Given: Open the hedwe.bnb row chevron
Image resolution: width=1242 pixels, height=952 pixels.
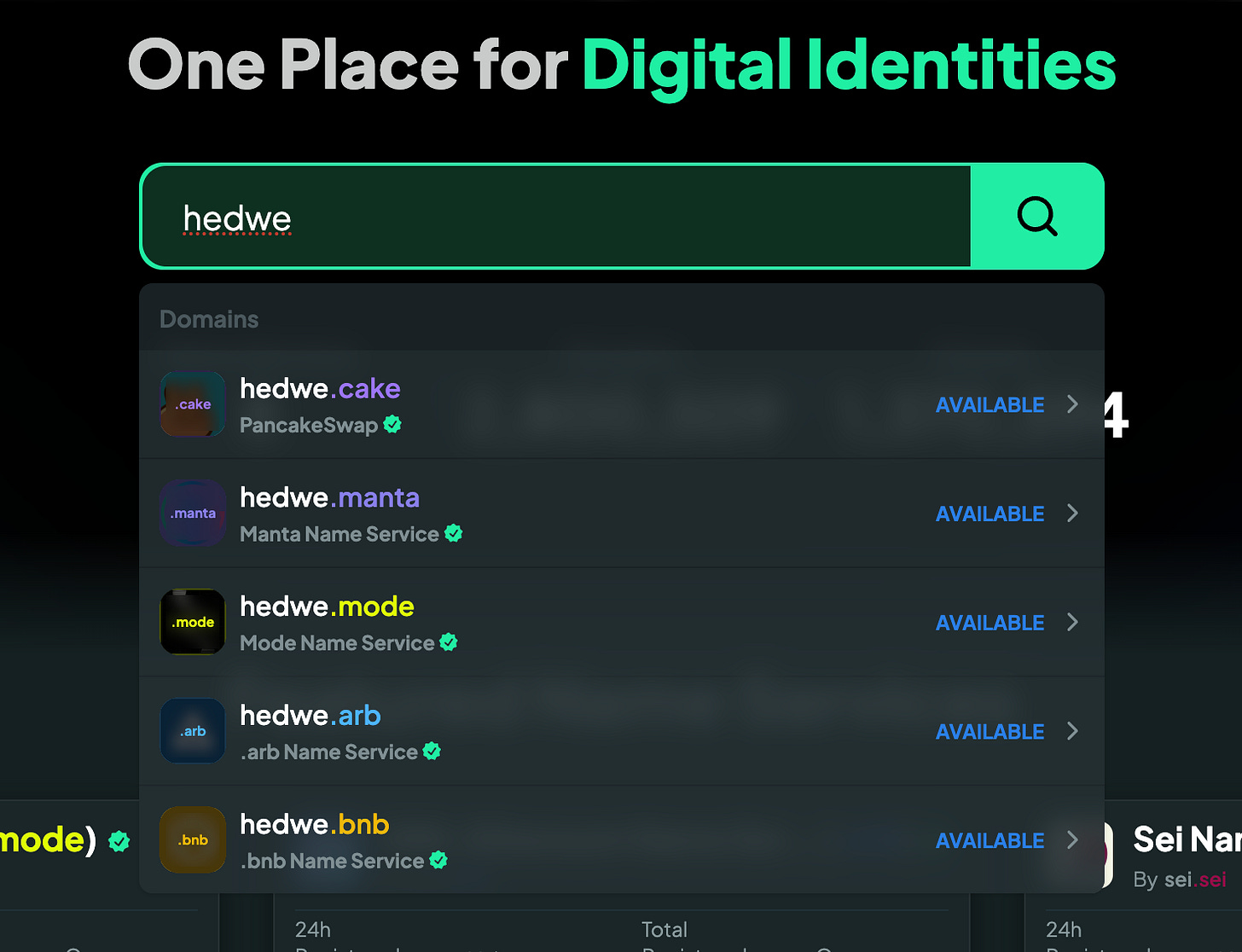Looking at the screenshot, I should click(x=1073, y=840).
